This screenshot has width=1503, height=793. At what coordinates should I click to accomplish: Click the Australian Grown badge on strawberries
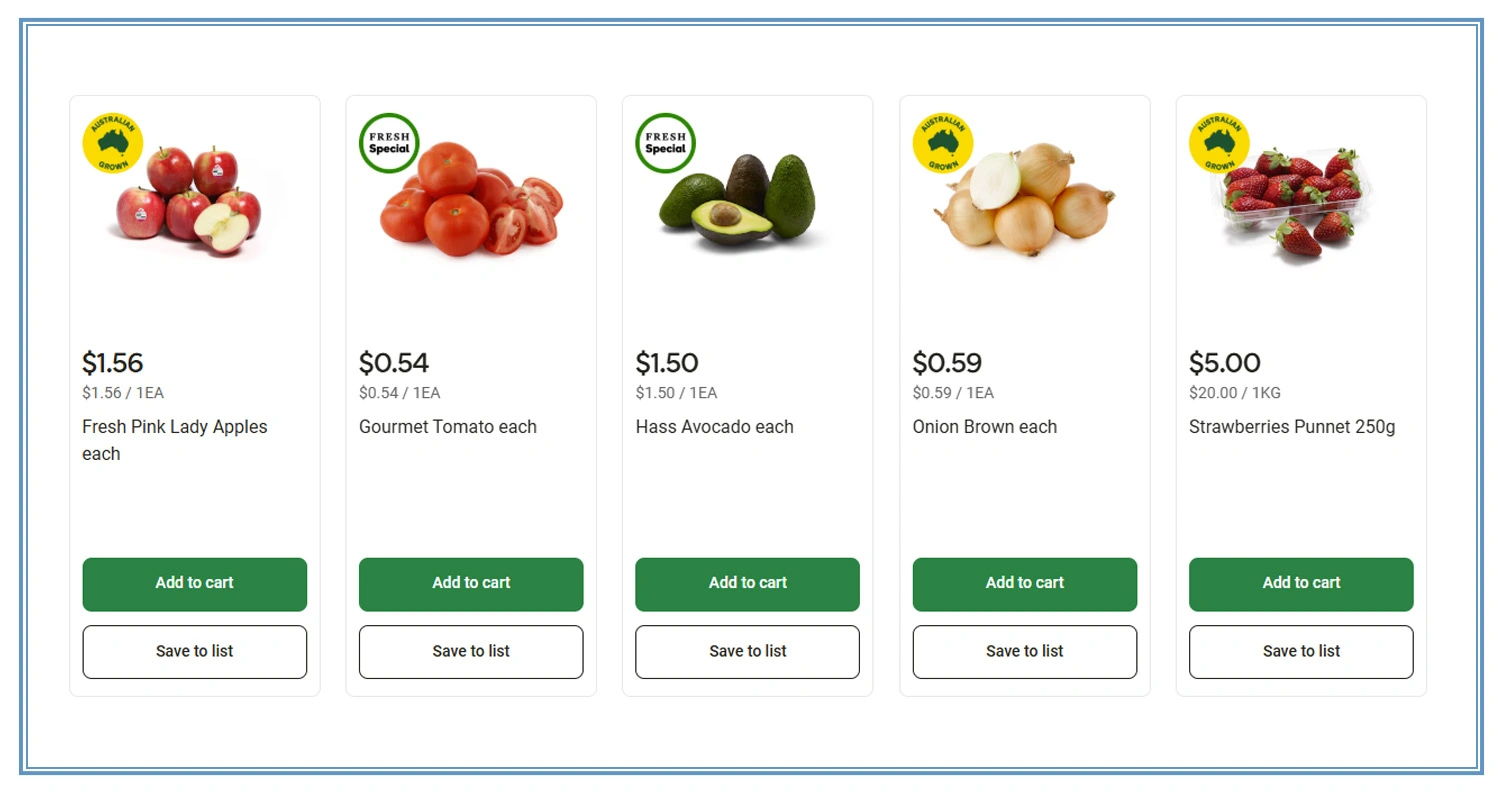point(1218,143)
